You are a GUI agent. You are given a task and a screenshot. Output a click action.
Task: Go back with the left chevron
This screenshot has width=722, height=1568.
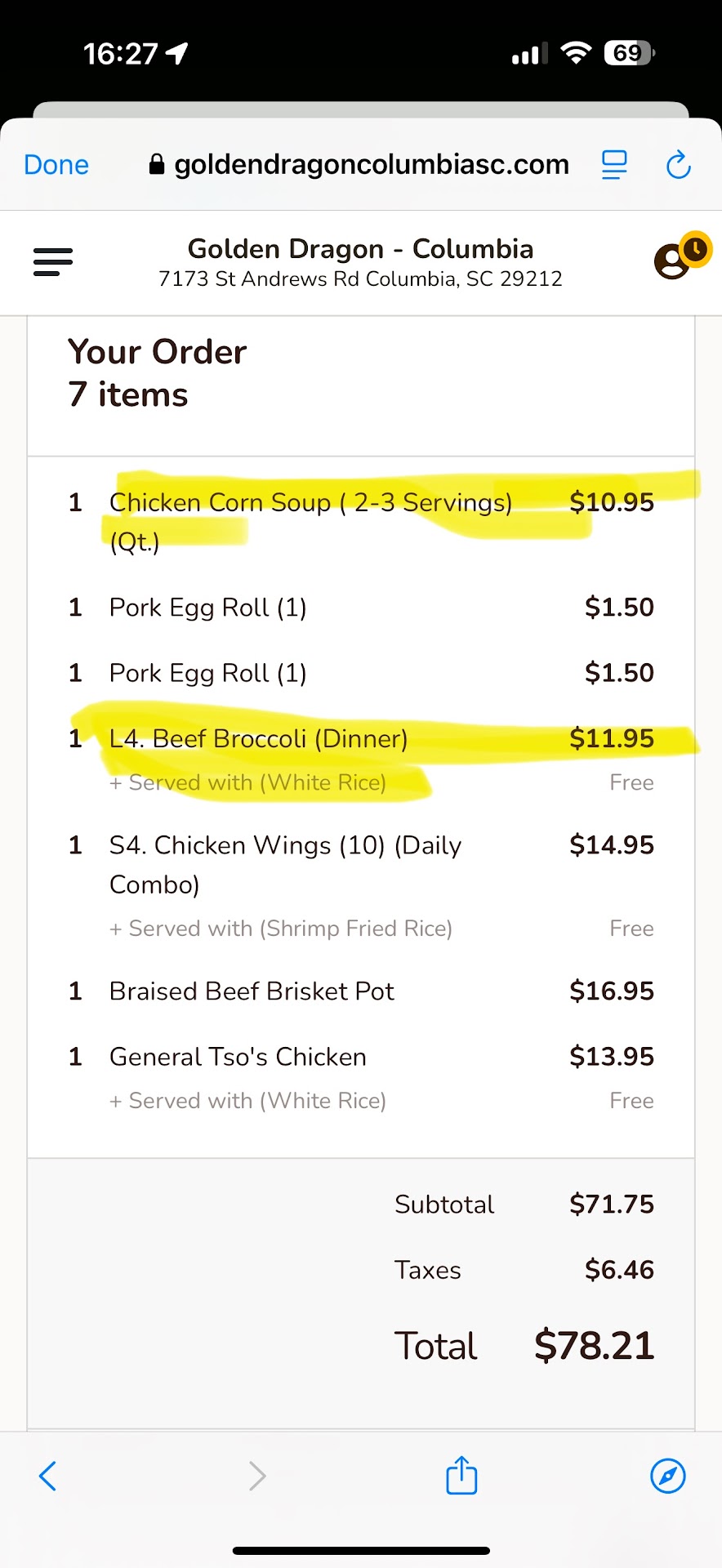coord(48,1476)
